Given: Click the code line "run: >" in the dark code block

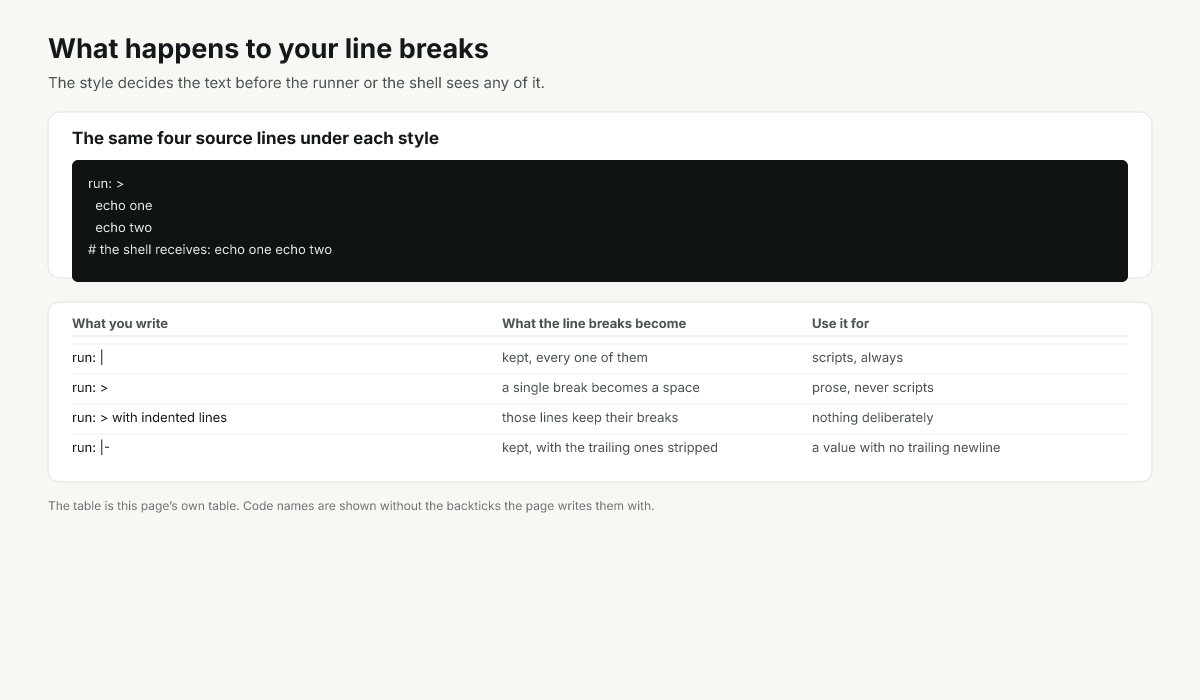Looking at the screenshot, I should pos(106,184).
